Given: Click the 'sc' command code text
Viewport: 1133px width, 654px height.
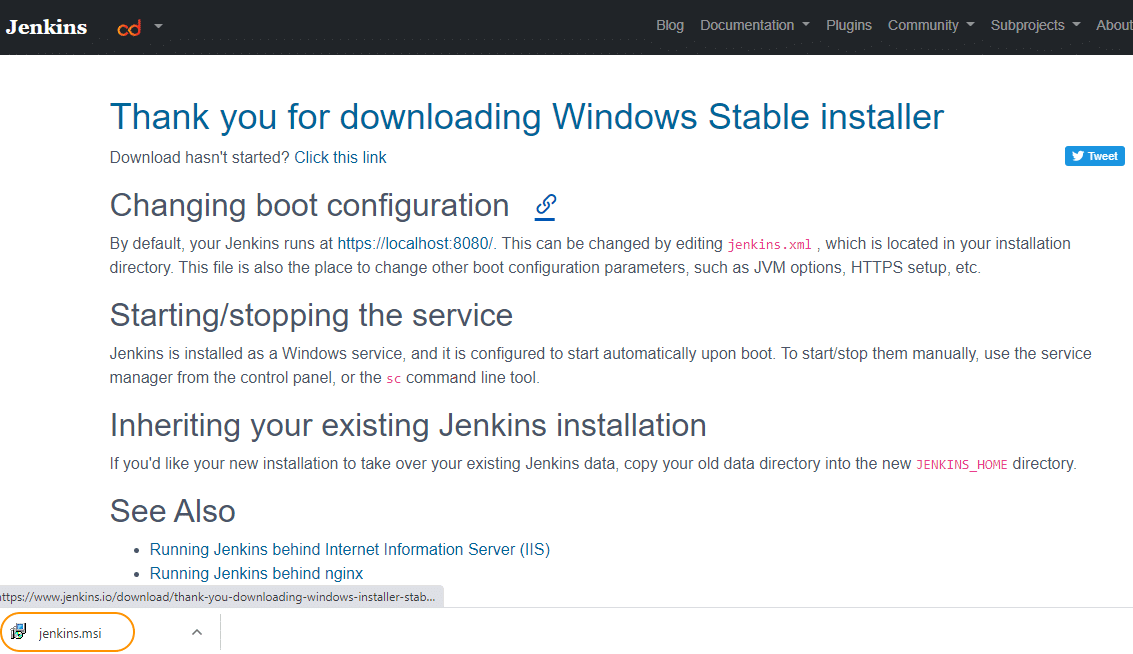Looking at the screenshot, I should 393,379.
